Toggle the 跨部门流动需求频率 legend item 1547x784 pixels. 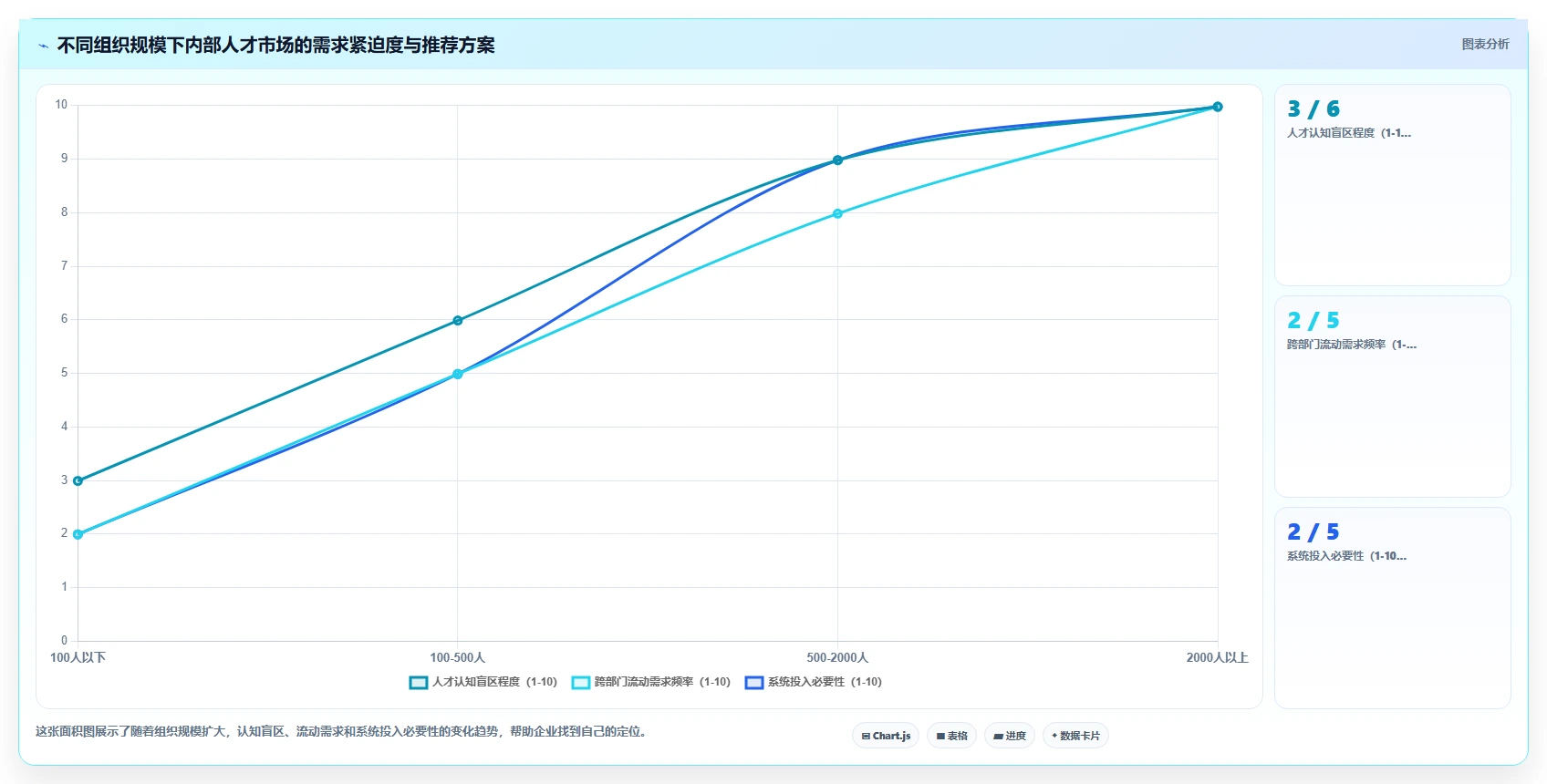(x=651, y=682)
